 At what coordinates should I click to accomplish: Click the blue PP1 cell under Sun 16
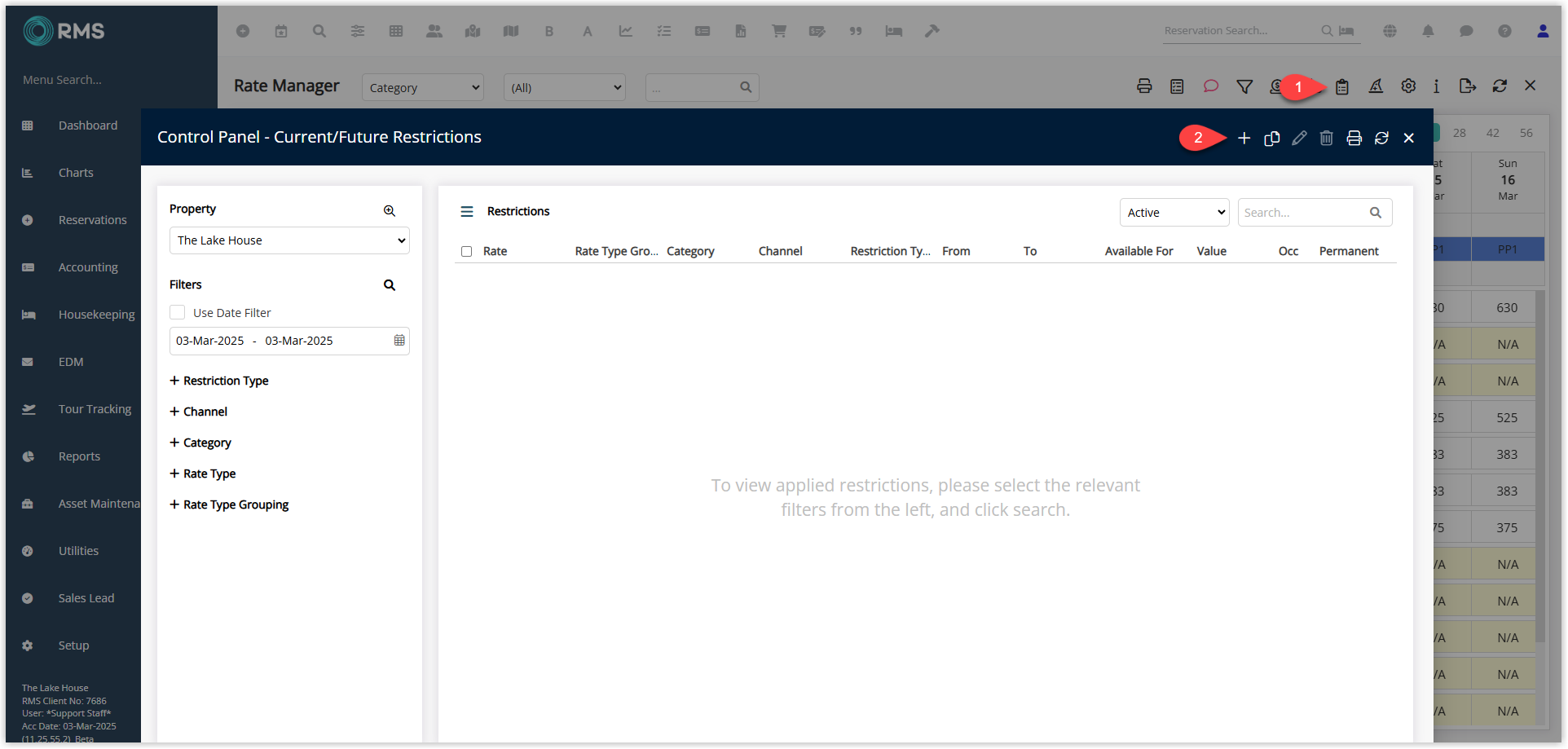(x=1508, y=249)
